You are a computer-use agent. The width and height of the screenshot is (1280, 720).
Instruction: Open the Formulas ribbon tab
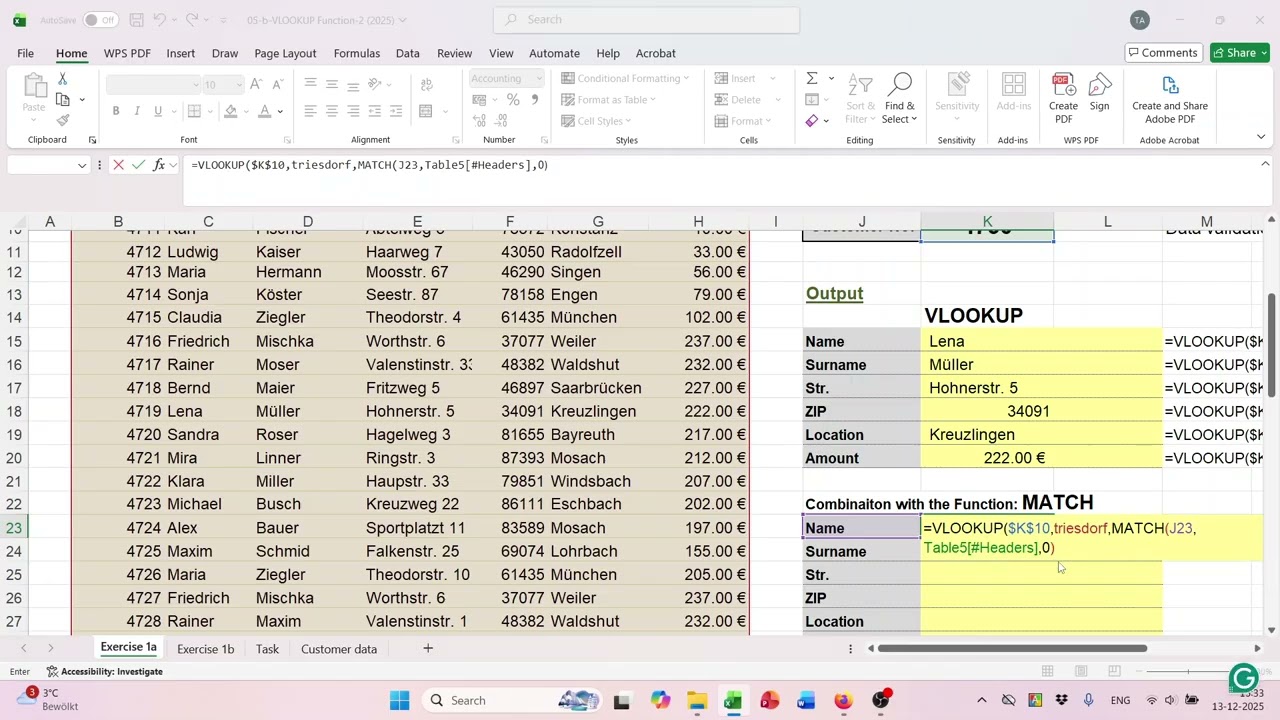point(357,53)
